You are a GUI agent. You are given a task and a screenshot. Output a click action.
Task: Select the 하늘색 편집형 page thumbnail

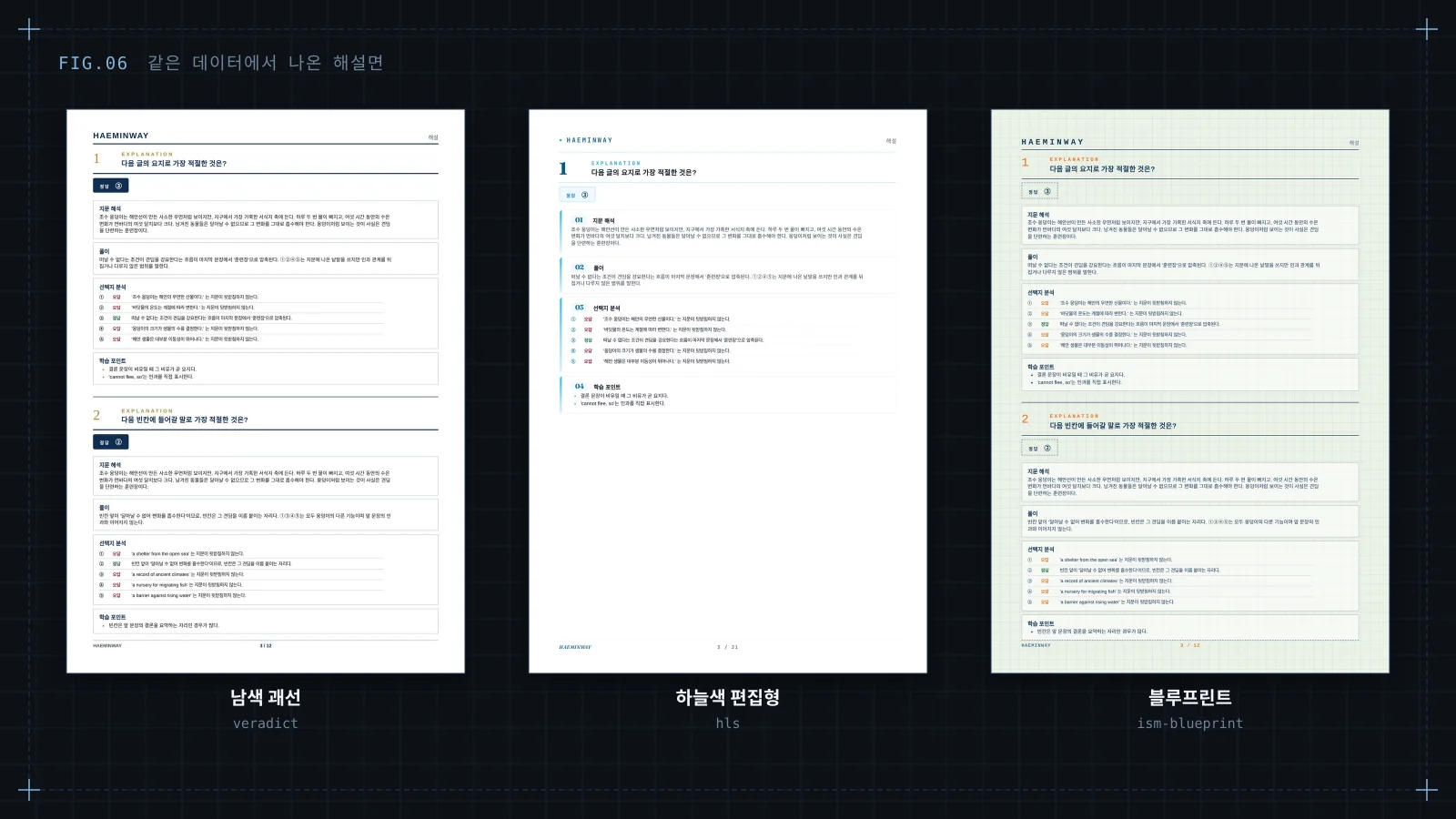(728, 391)
